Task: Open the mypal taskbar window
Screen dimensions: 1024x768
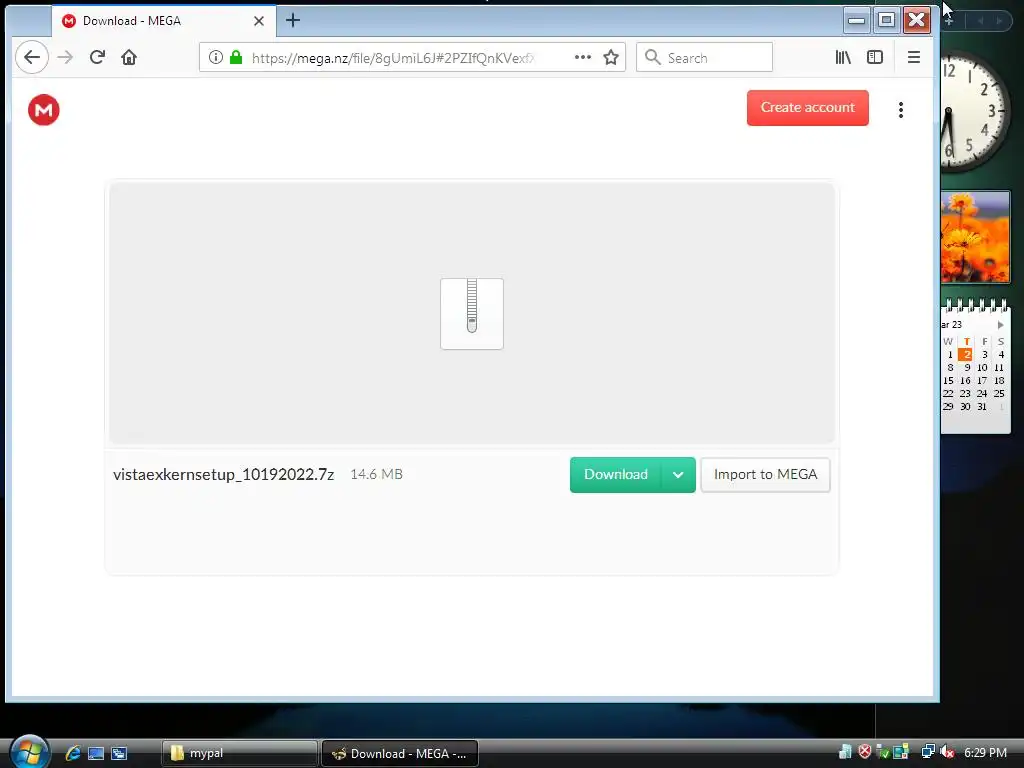Action: (x=239, y=753)
